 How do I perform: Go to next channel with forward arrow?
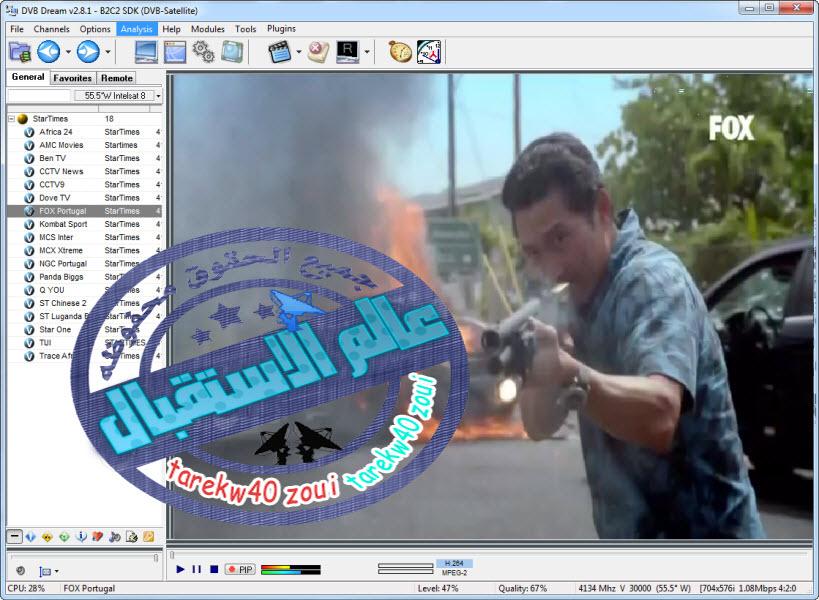(88, 52)
